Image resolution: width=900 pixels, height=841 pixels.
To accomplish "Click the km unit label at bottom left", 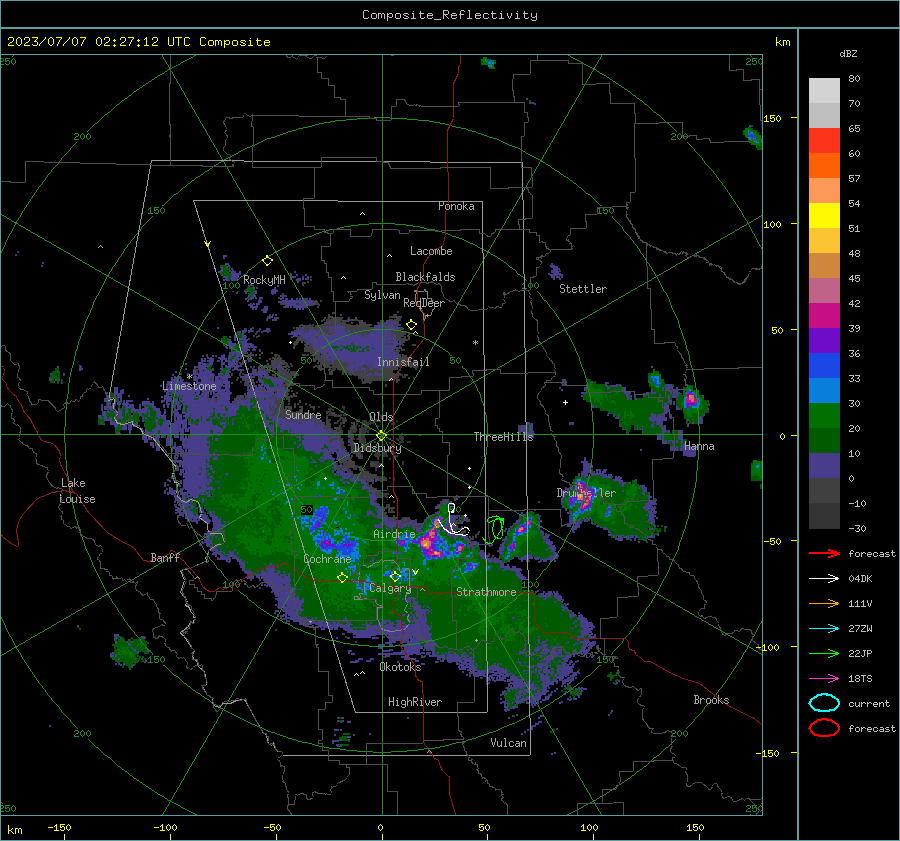I will coord(14,830).
